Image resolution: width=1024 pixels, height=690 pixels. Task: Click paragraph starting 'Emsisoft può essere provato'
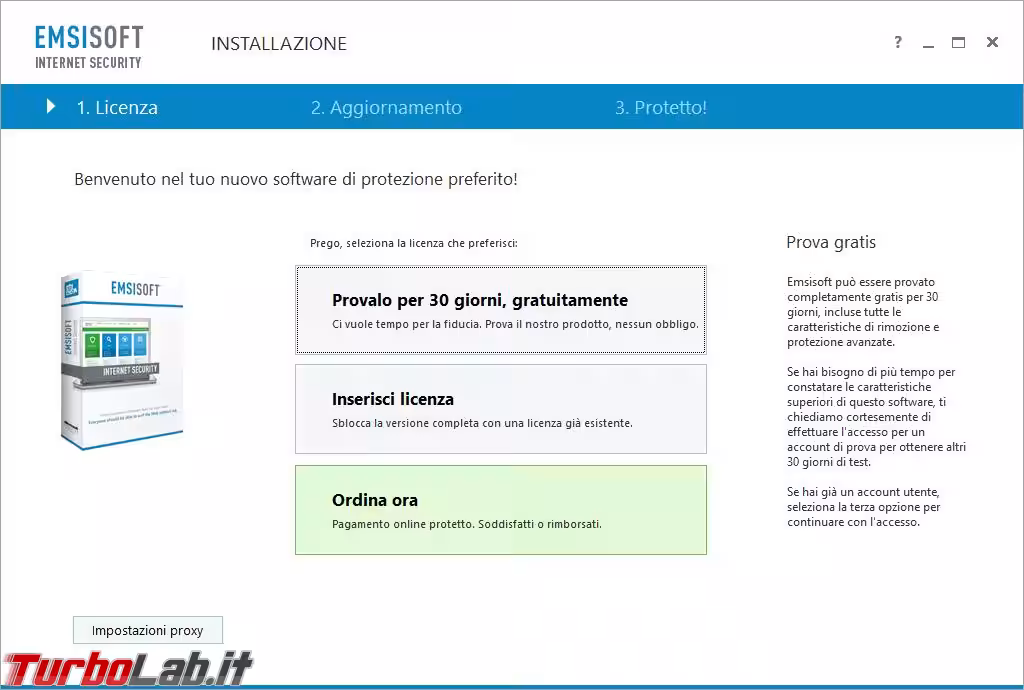863,311
